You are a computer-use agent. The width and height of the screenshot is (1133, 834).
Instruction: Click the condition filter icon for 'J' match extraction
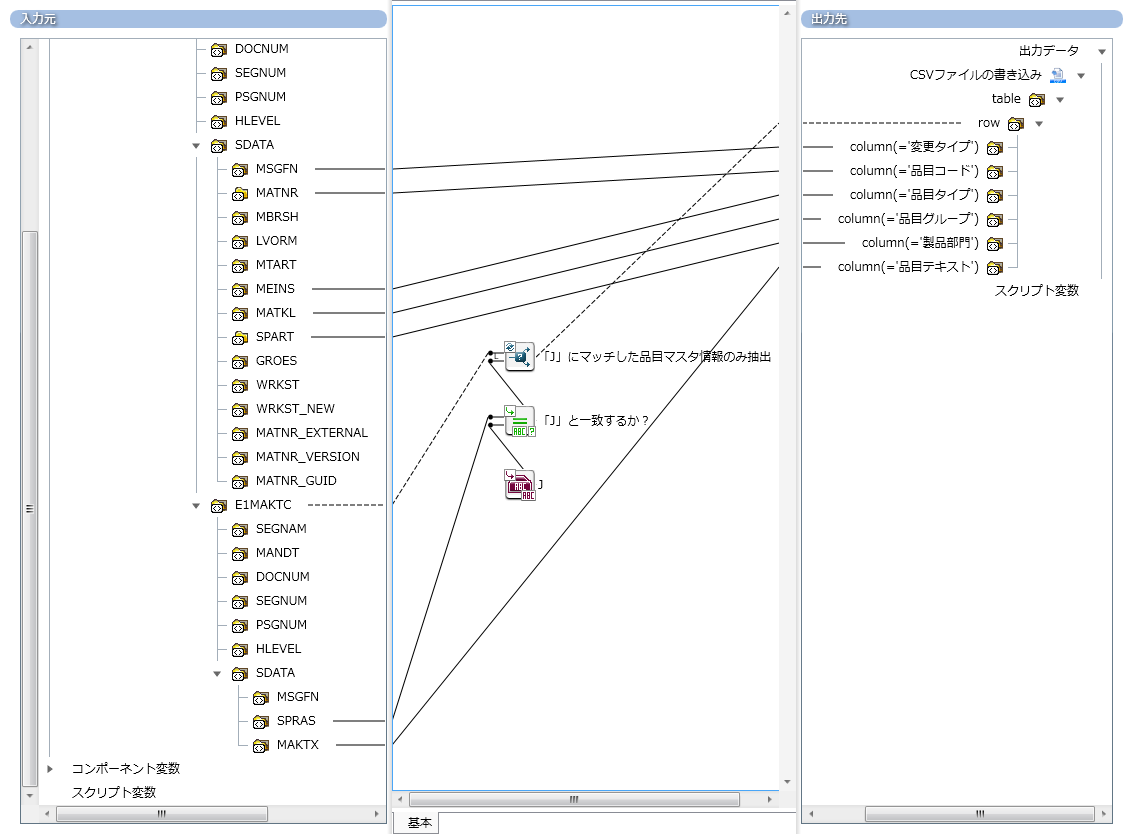coord(519,356)
